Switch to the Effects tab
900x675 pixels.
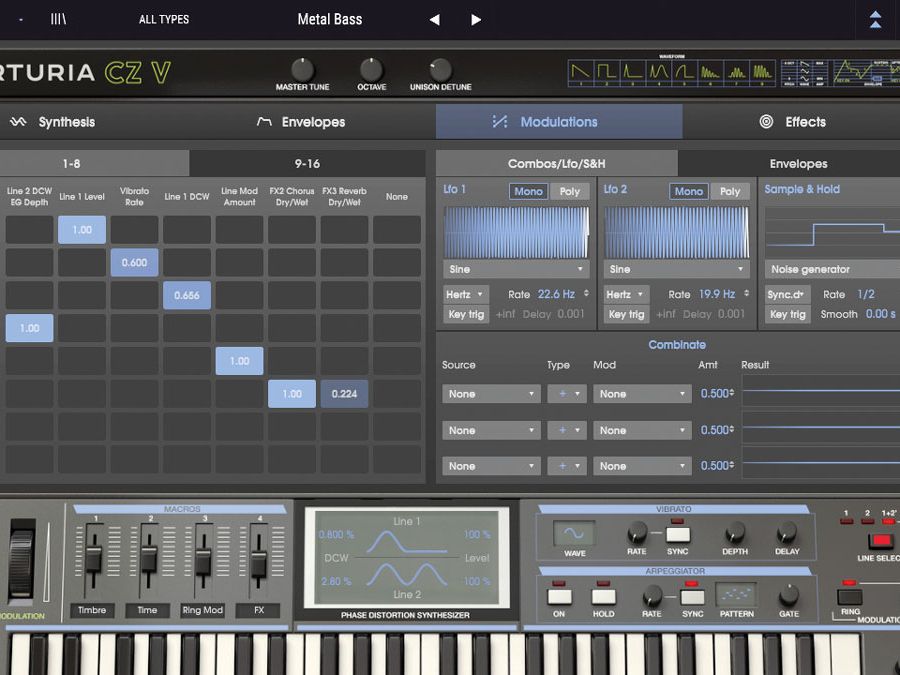pyautogui.click(x=792, y=122)
